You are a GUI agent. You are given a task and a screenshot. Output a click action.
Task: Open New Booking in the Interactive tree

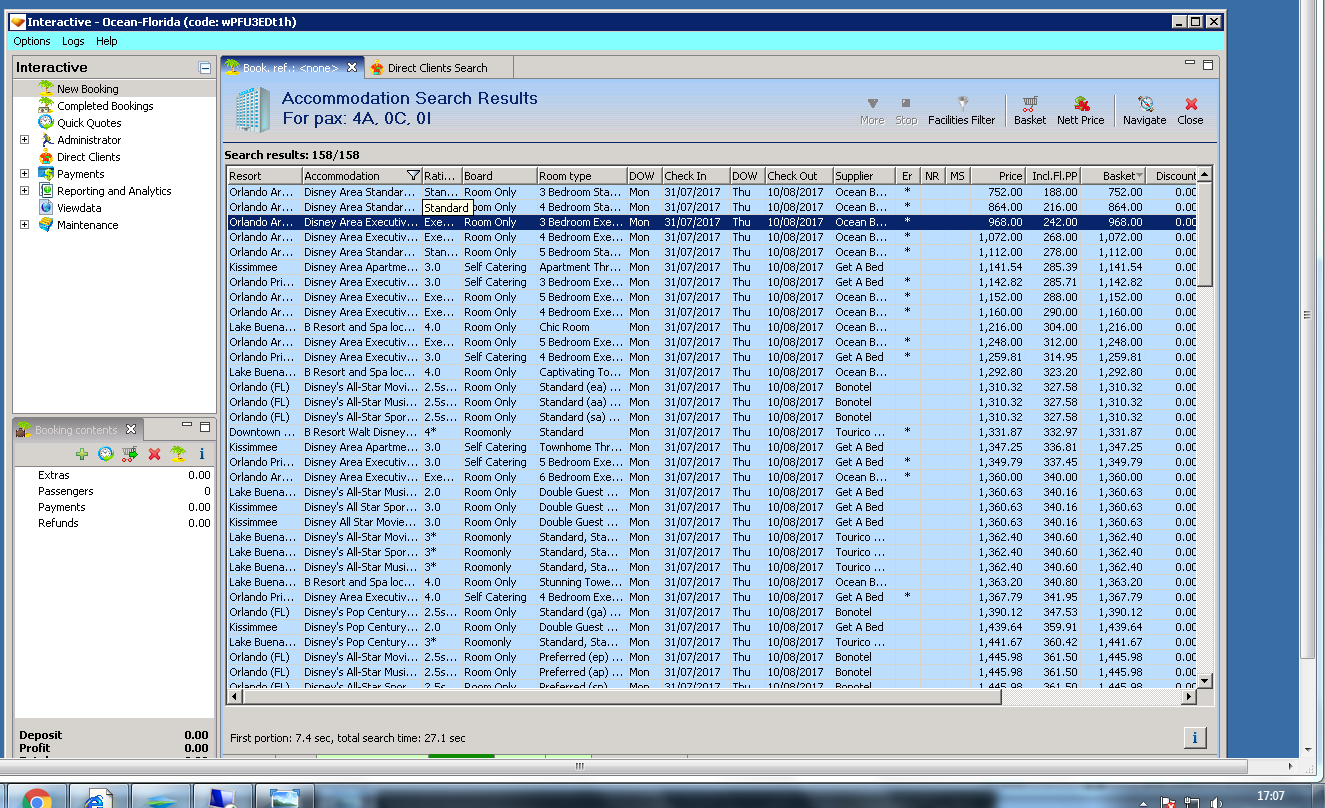[x=87, y=89]
